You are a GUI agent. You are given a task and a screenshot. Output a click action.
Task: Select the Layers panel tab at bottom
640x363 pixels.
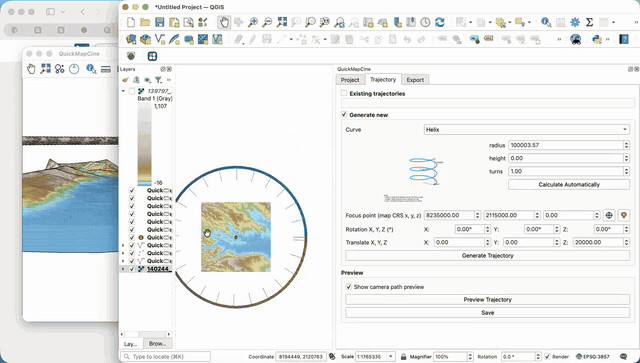131,344
